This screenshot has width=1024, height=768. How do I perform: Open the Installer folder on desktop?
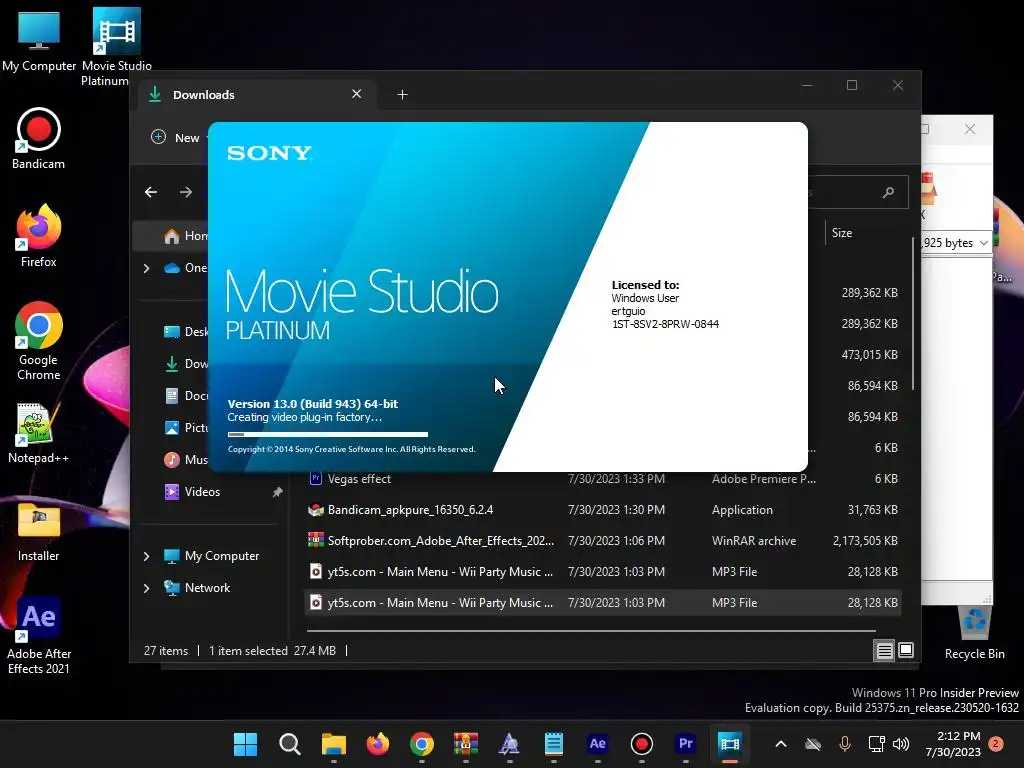tap(39, 533)
